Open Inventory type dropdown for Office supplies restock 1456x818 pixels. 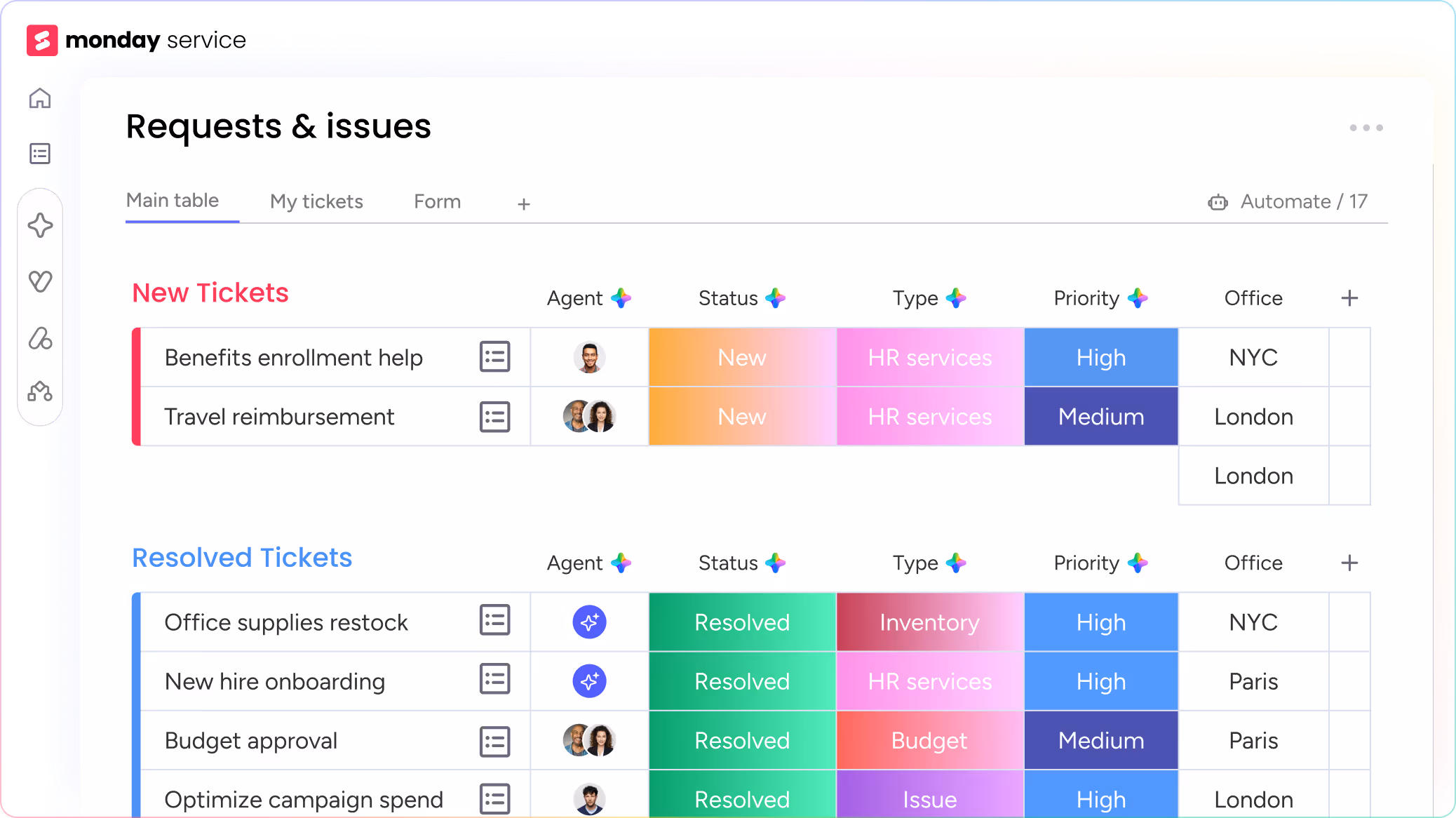coord(929,622)
